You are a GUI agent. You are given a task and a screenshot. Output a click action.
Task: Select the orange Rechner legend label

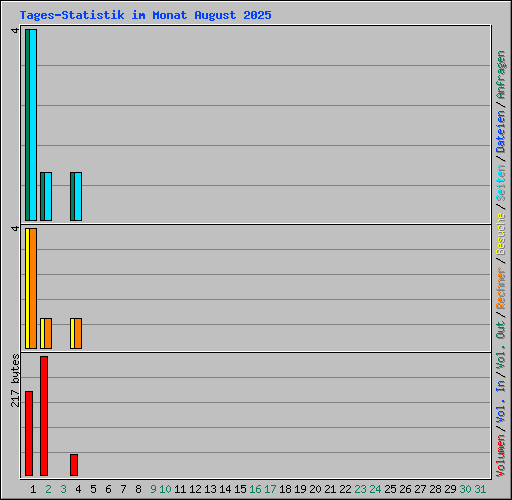[501, 288]
